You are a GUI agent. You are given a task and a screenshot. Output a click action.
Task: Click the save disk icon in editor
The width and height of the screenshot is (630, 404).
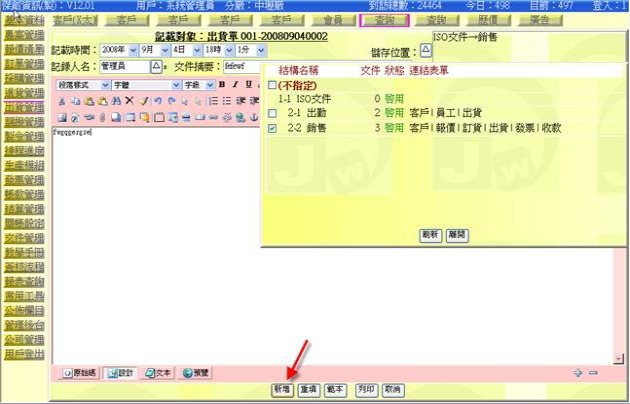coord(62,116)
